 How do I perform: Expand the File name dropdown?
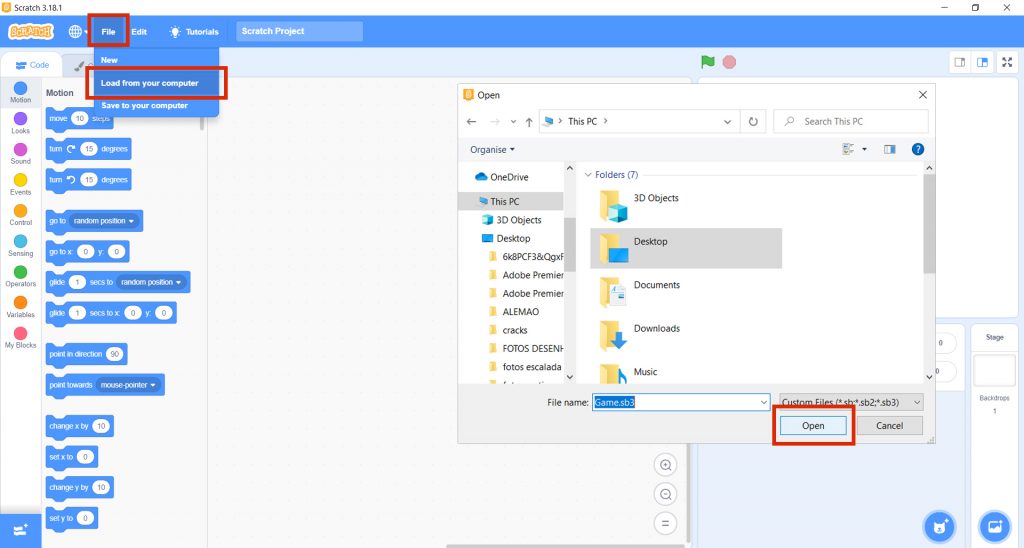763,402
